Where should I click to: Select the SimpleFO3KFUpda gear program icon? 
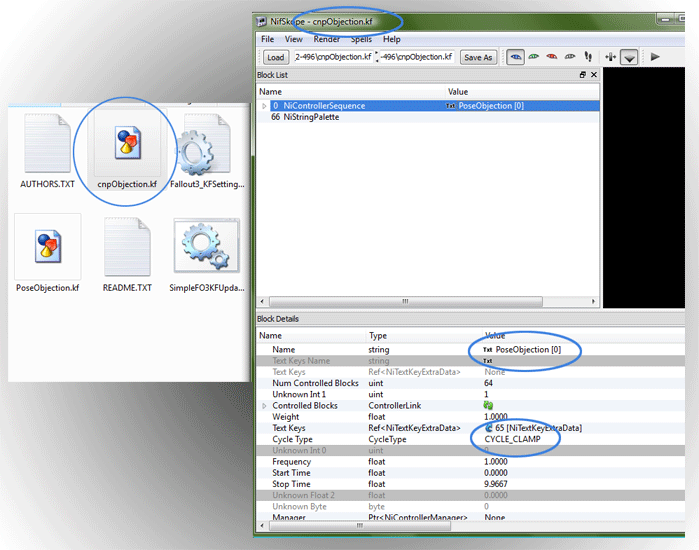(x=207, y=246)
